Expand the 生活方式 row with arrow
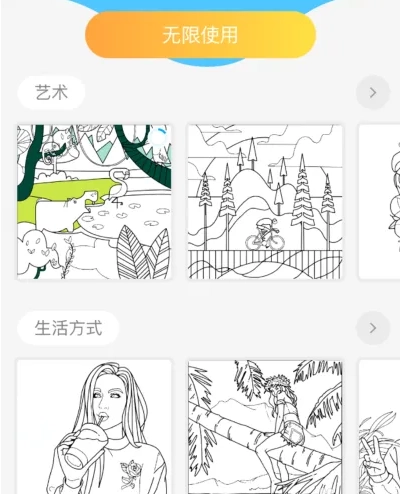The width and height of the screenshot is (400, 494). click(373, 328)
